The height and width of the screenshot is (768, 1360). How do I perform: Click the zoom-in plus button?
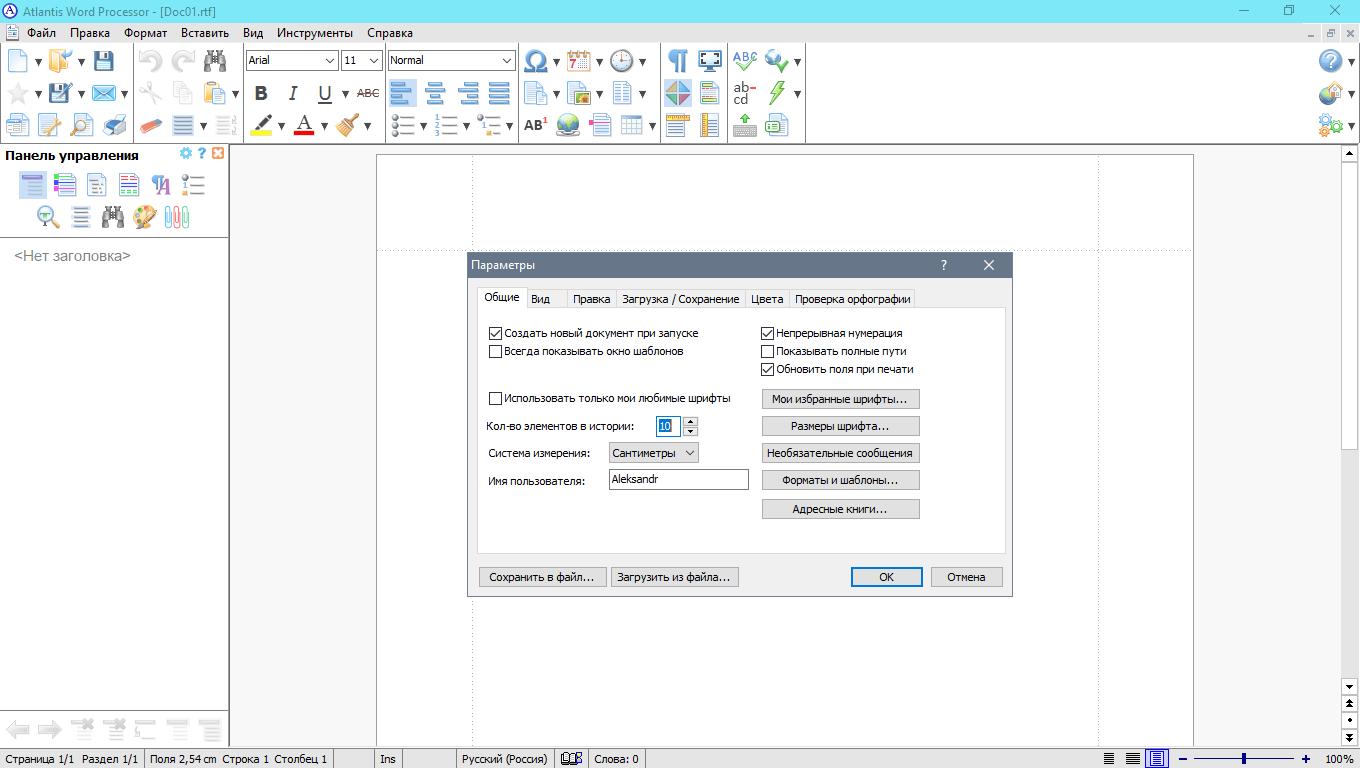click(1305, 759)
